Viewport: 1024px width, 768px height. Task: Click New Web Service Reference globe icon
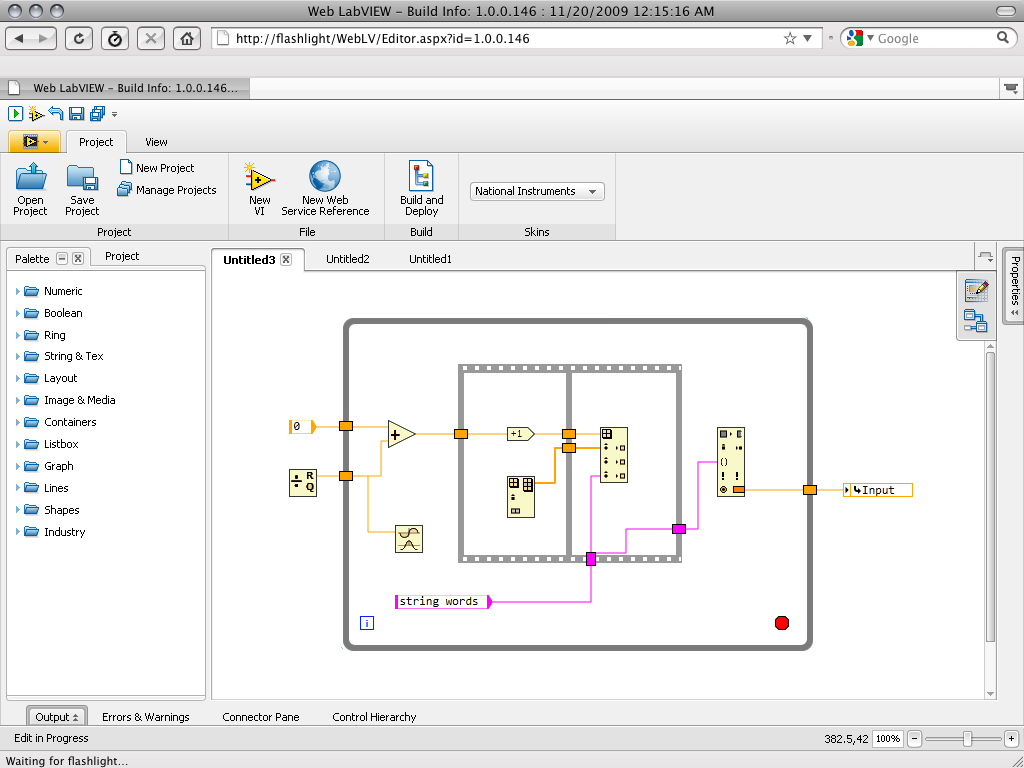coord(325,177)
